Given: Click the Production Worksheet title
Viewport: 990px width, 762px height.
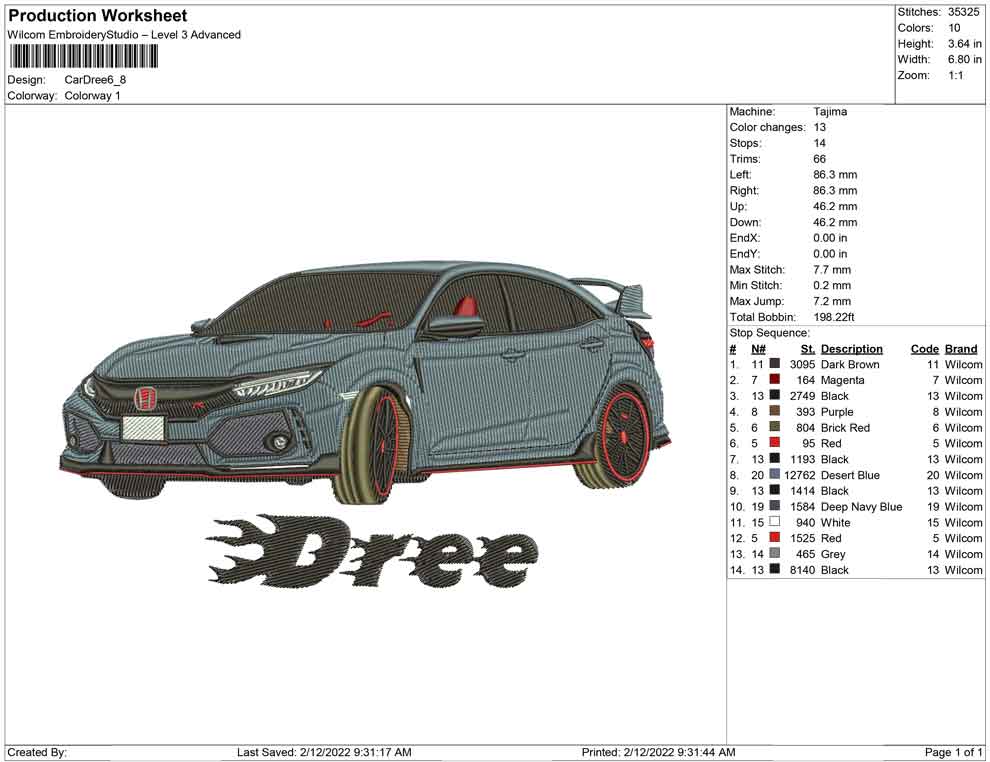Looking at the screenshot, I should tap(97, 16).
